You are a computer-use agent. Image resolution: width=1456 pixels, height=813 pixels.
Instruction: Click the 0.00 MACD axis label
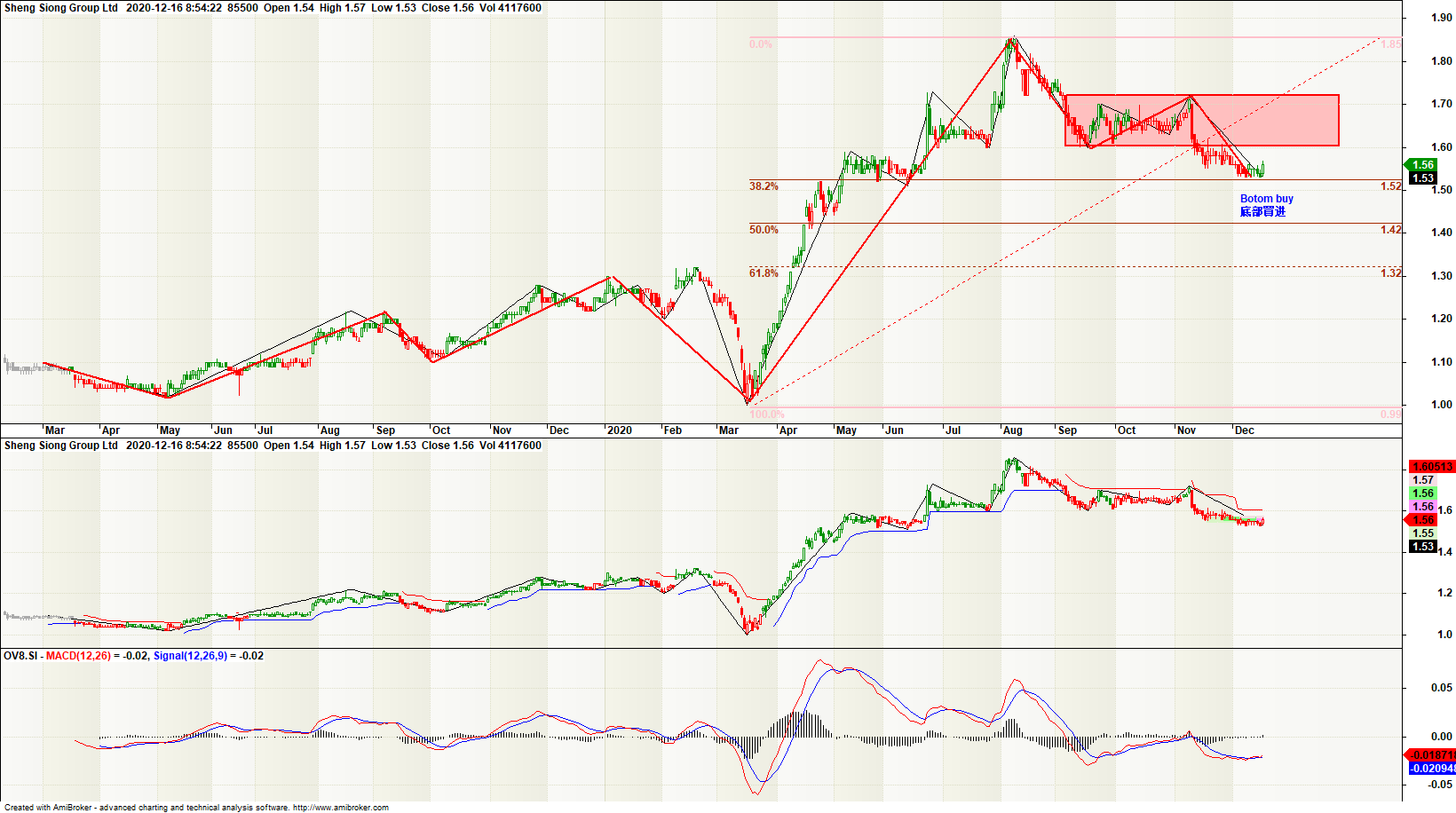click(x=1442, y=737)
